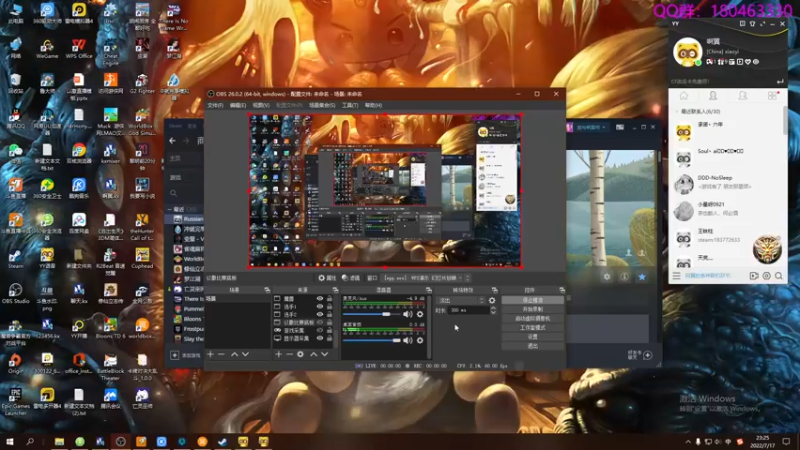Remove the selected source with minus icon
The width and height of the screenshot is (800, 450).
point(289,354)
